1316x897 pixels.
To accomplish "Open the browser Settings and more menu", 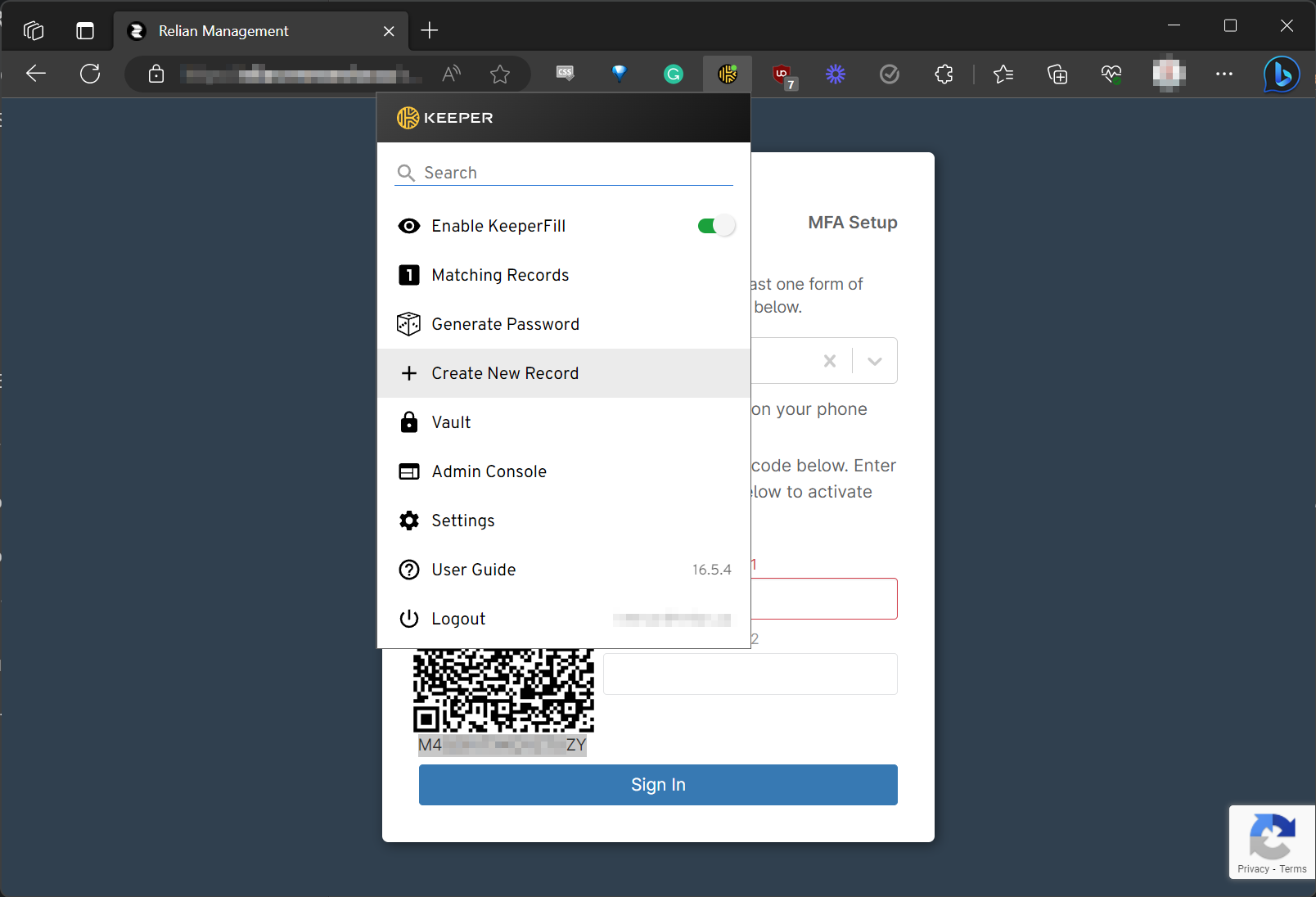I will [1224, 74].
